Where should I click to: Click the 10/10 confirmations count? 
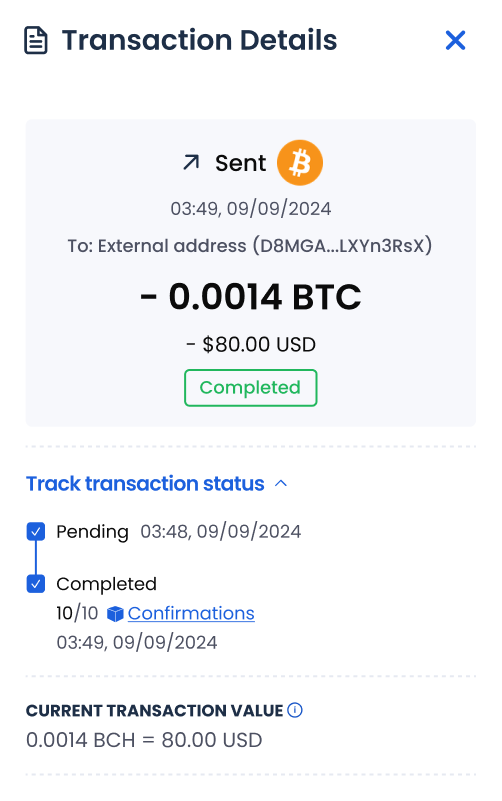coord(77,613)
